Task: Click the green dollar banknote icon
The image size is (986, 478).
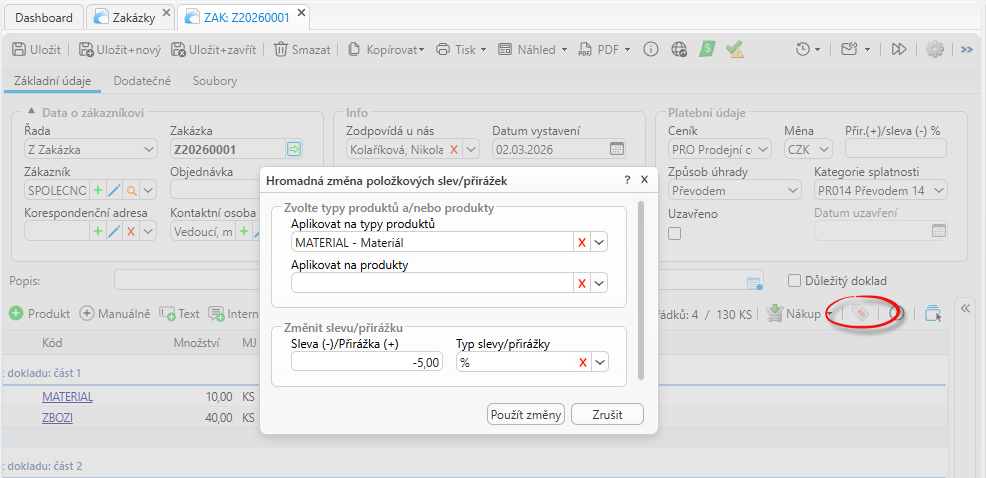Action: [707, 49]
